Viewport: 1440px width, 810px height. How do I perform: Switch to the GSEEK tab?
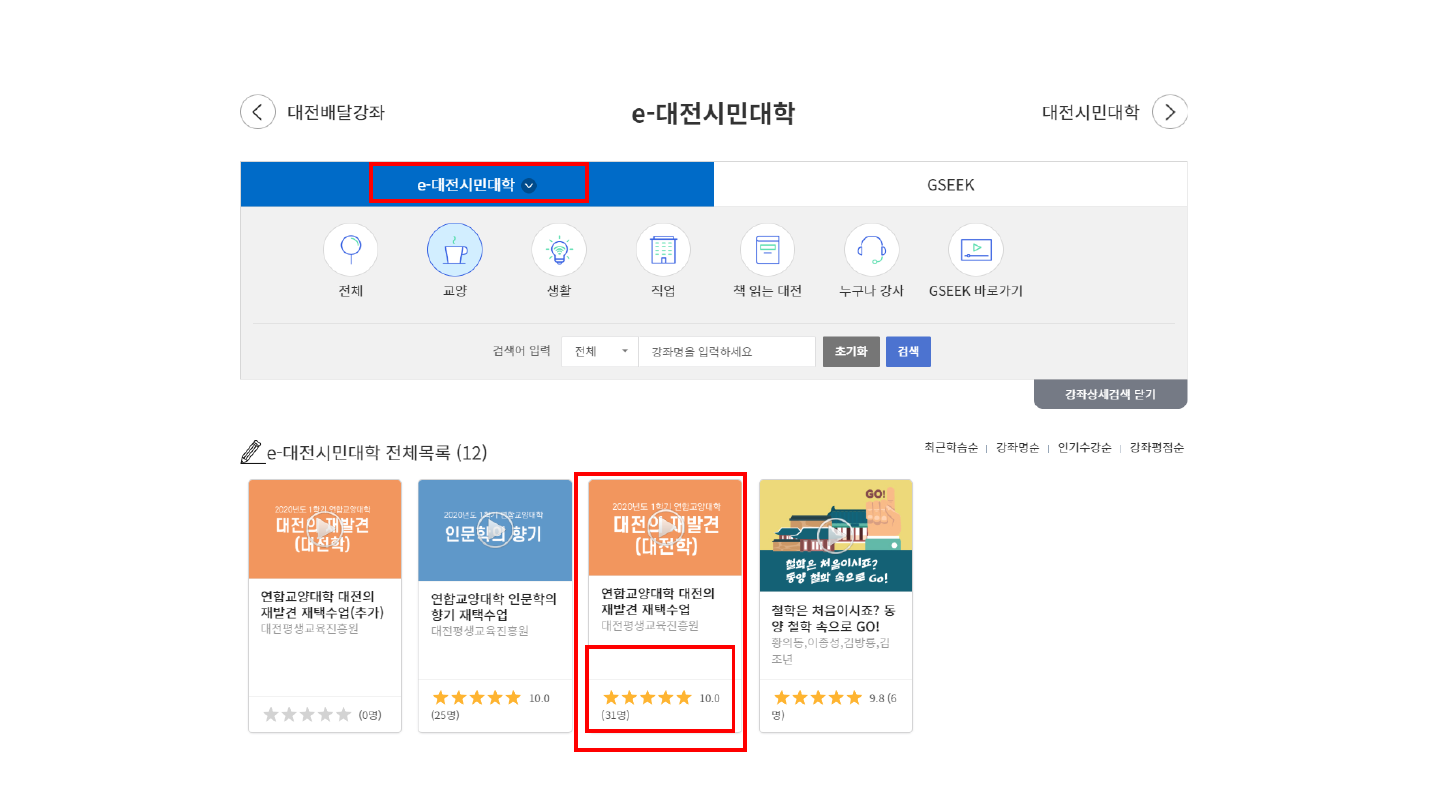tap(950, 185)
